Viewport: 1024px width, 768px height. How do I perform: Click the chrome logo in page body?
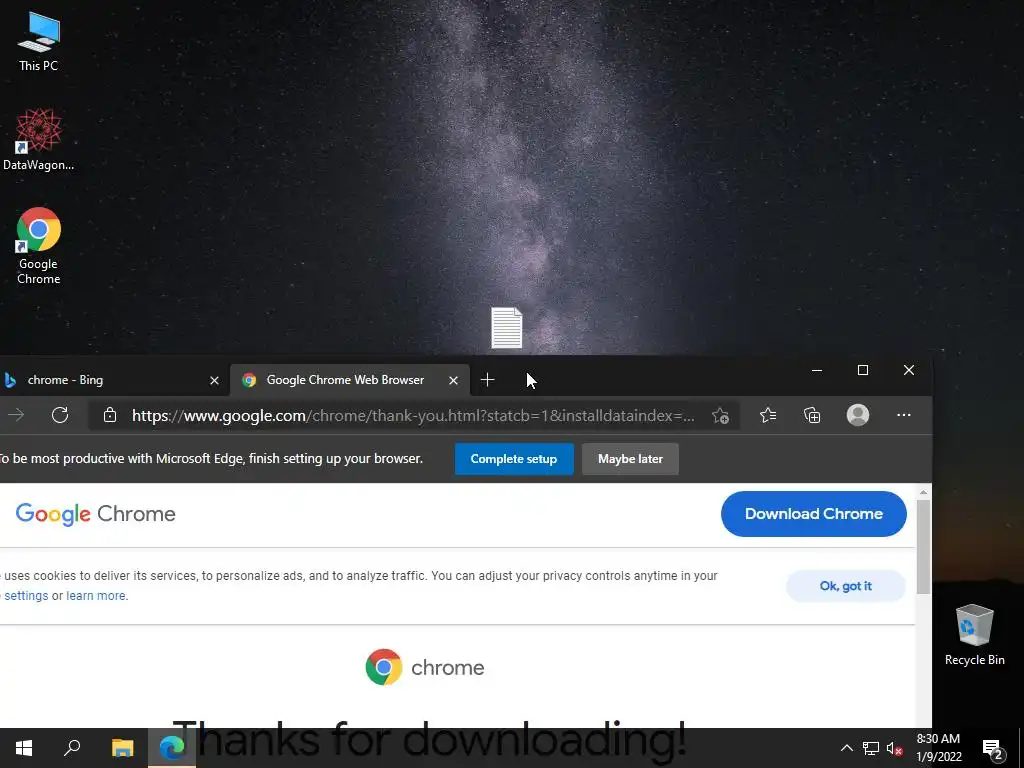click(425, 667)
